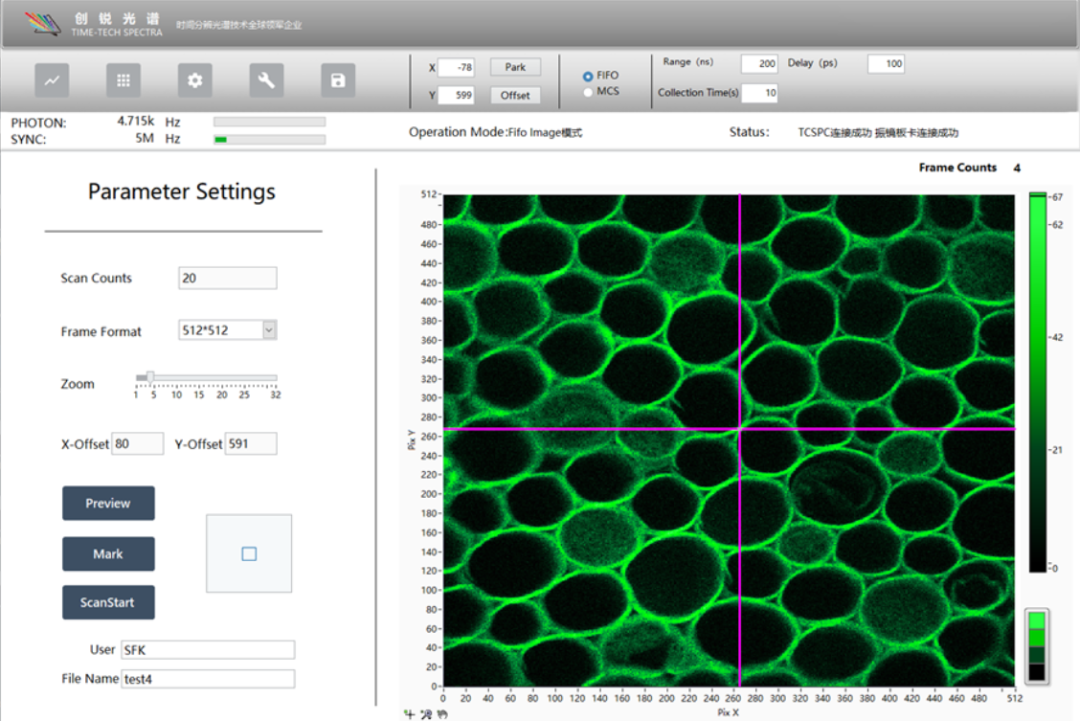Click the File Name field test4
The width and height of the screenshot is (1080, 721).
click(208, 679)
